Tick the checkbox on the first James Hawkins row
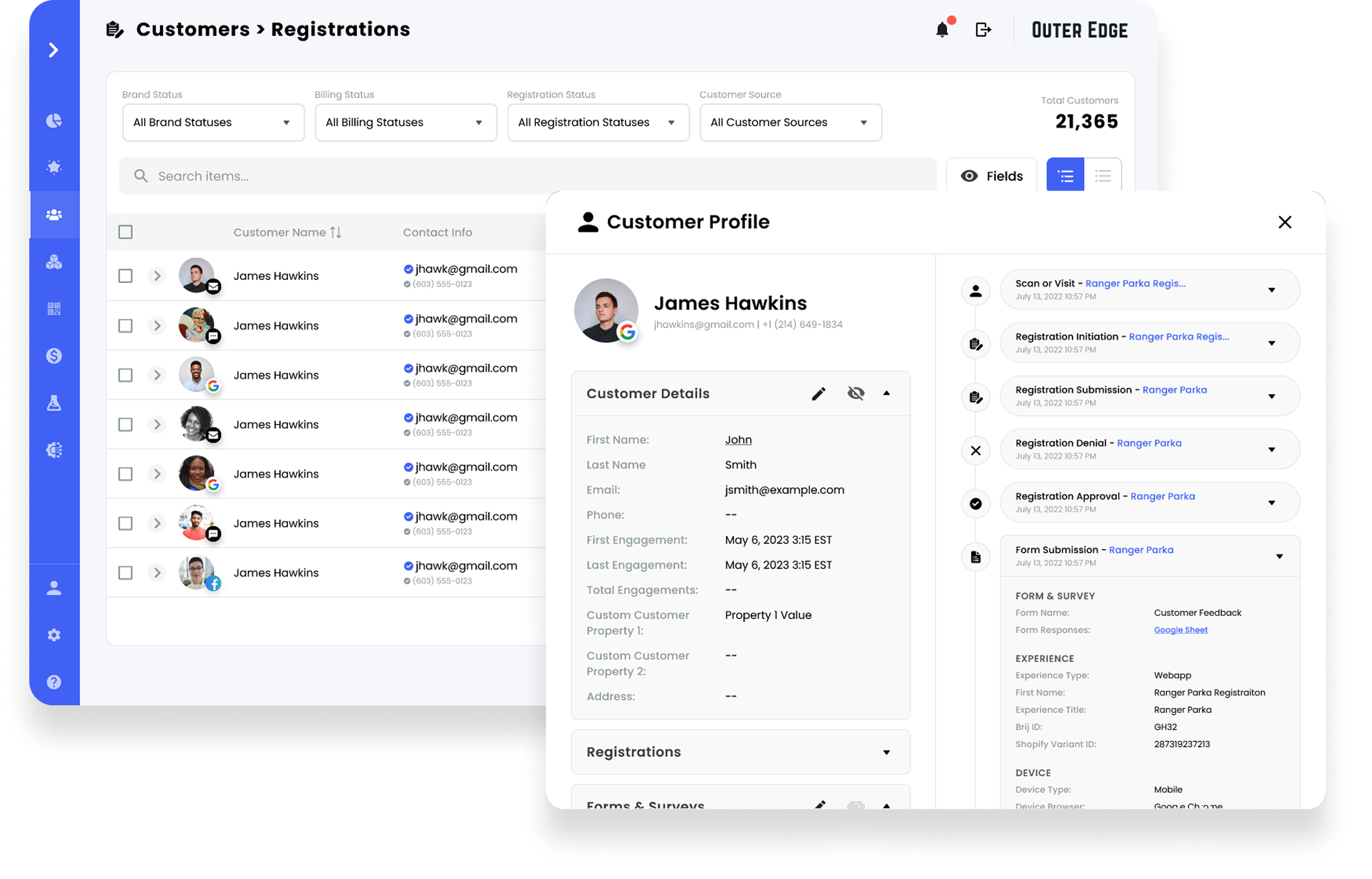 coord(126,276)
